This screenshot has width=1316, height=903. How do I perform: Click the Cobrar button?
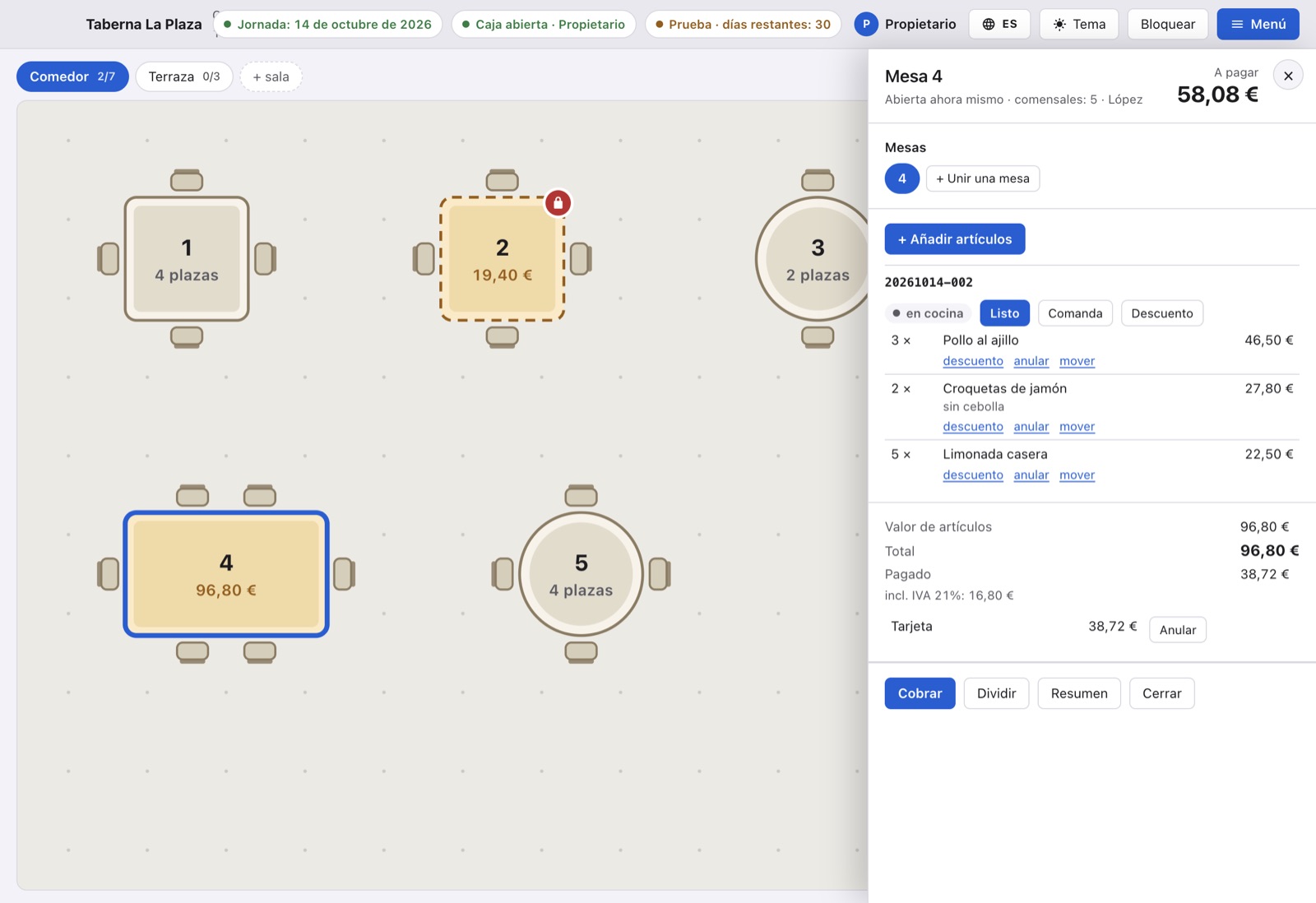(920, 693)
